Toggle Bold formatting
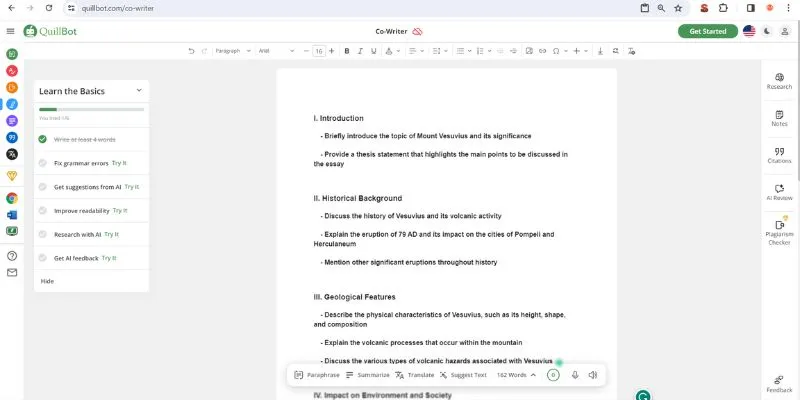The height and width of the screenshot is (400, 800). tap(347, 51)
